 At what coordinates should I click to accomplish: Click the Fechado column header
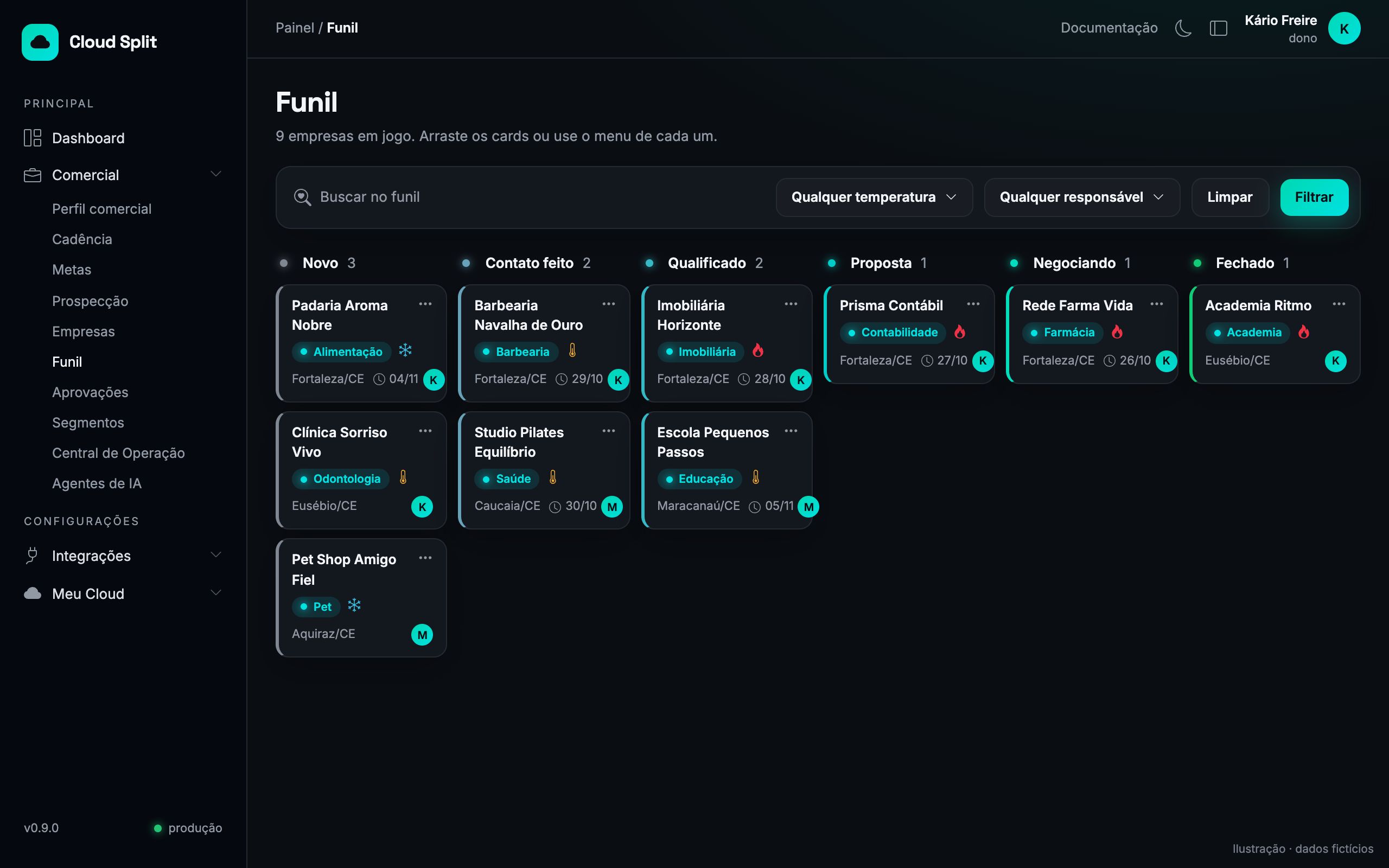pos(1244,263)
